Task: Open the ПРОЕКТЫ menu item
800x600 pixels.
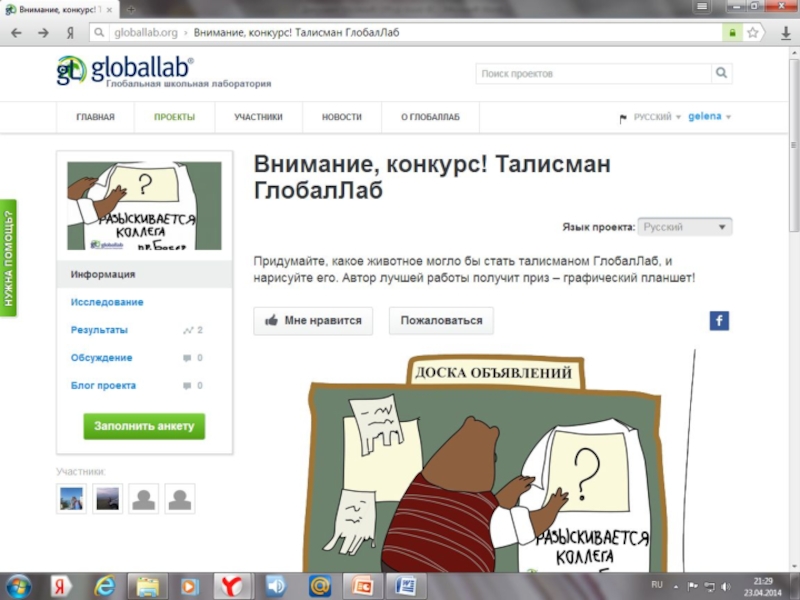Action: pos(174,117)
